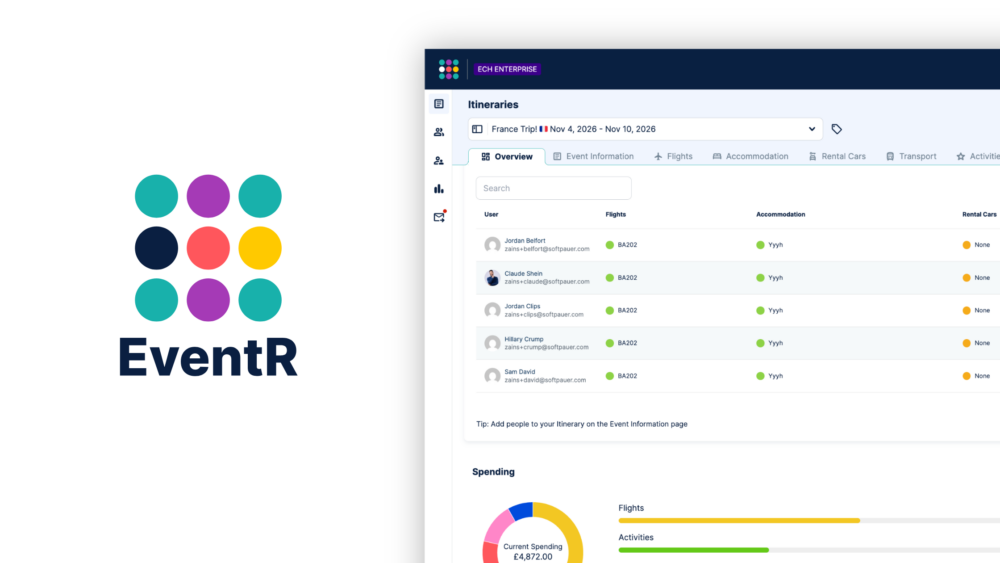The image size is (1000, 563).
Task: Click BA202 flight in Hillary Crump row
Action: pyautogui.click(x=621, y=343)
